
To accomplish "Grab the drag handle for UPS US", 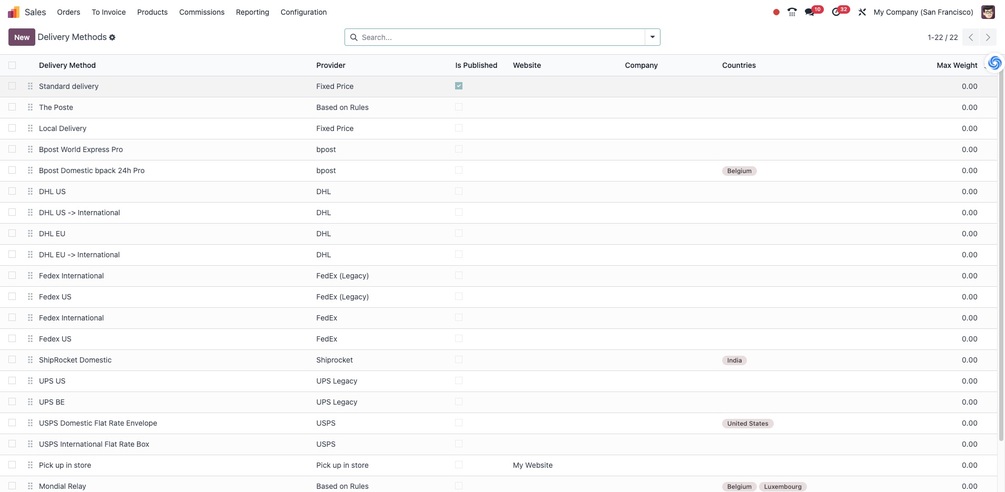I will (30, 381).
